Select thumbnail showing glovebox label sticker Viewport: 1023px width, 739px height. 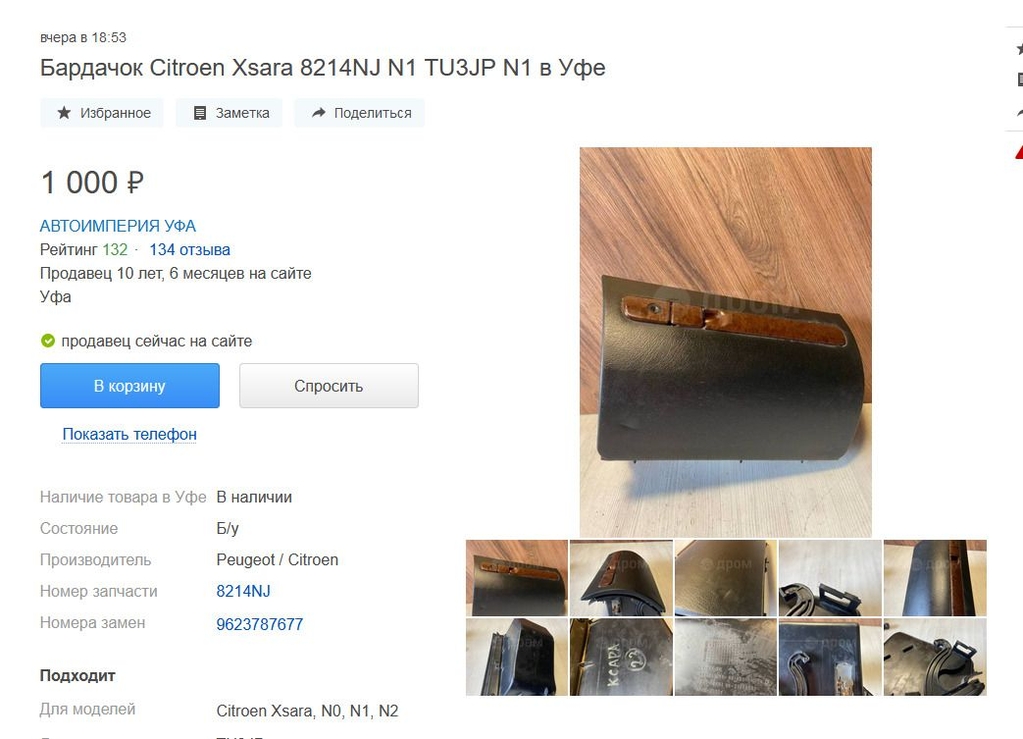point(725,657)
